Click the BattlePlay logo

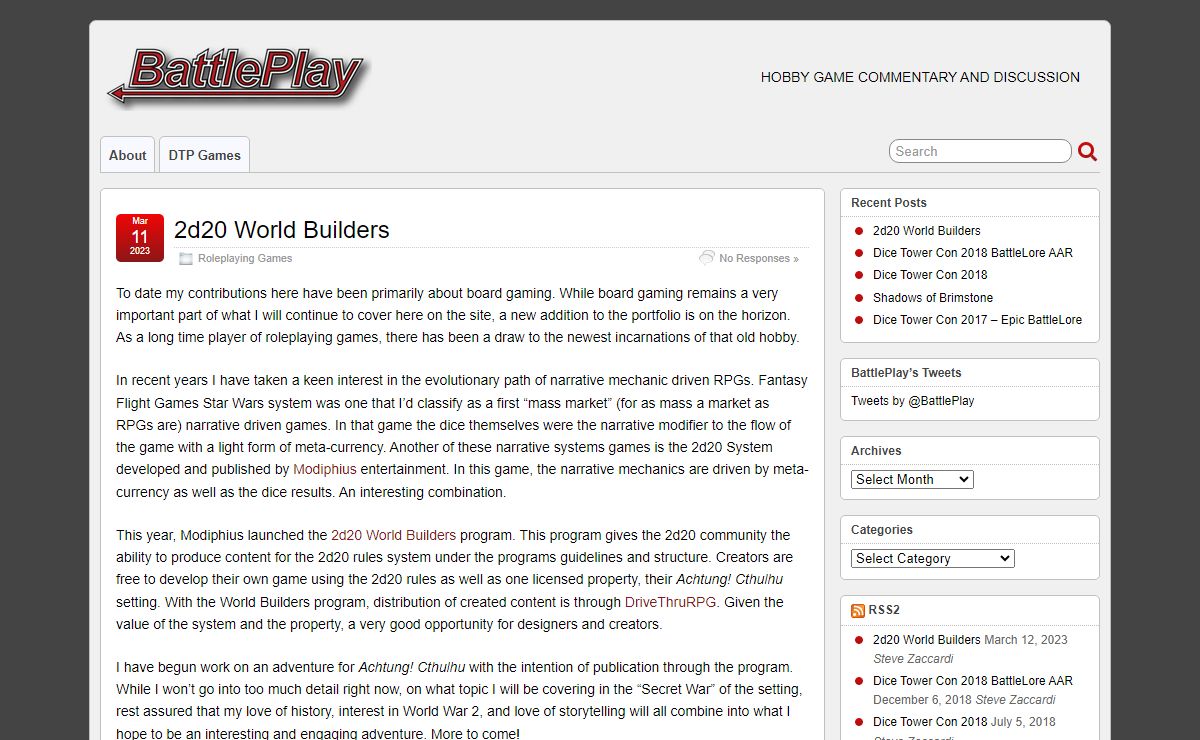[x=238, y=77]
